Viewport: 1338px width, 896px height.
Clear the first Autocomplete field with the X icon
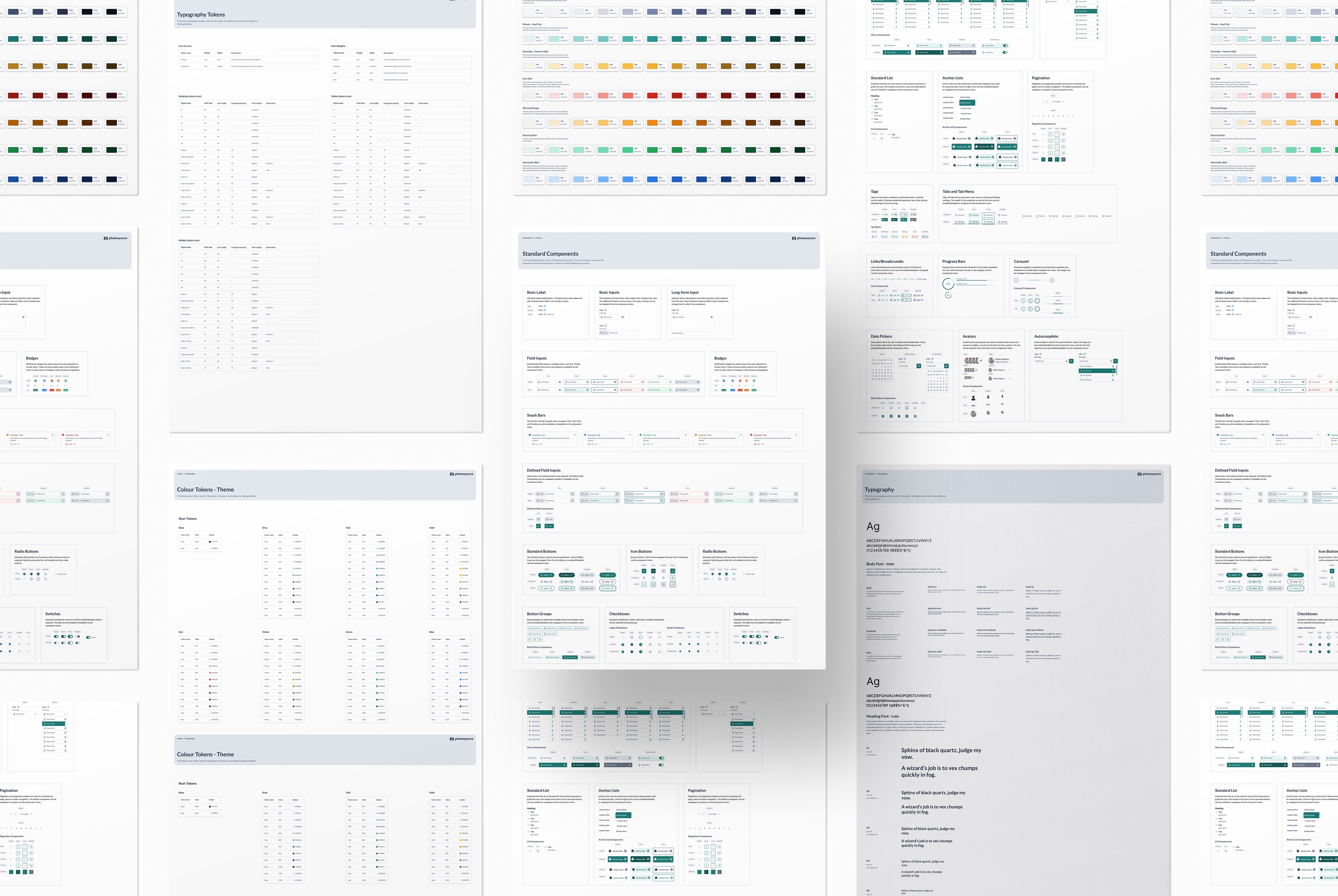tap(1066, 361)
